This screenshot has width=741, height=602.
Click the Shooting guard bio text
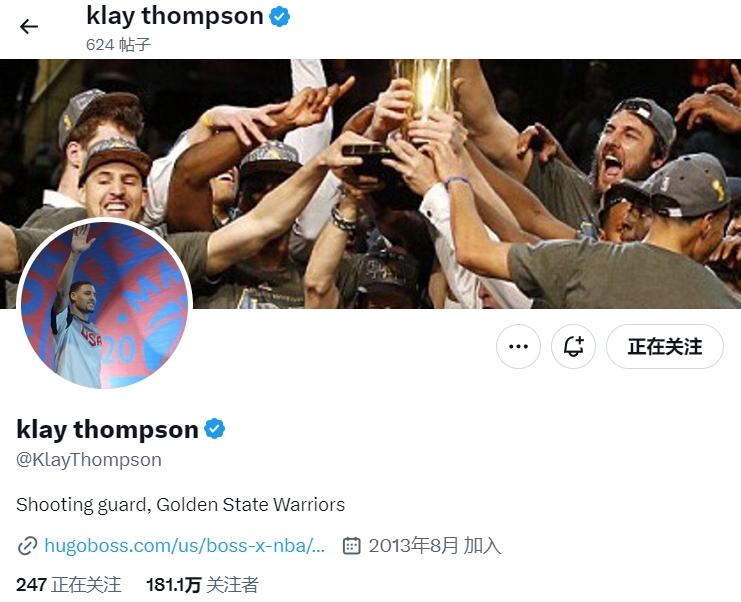(181, 505)
